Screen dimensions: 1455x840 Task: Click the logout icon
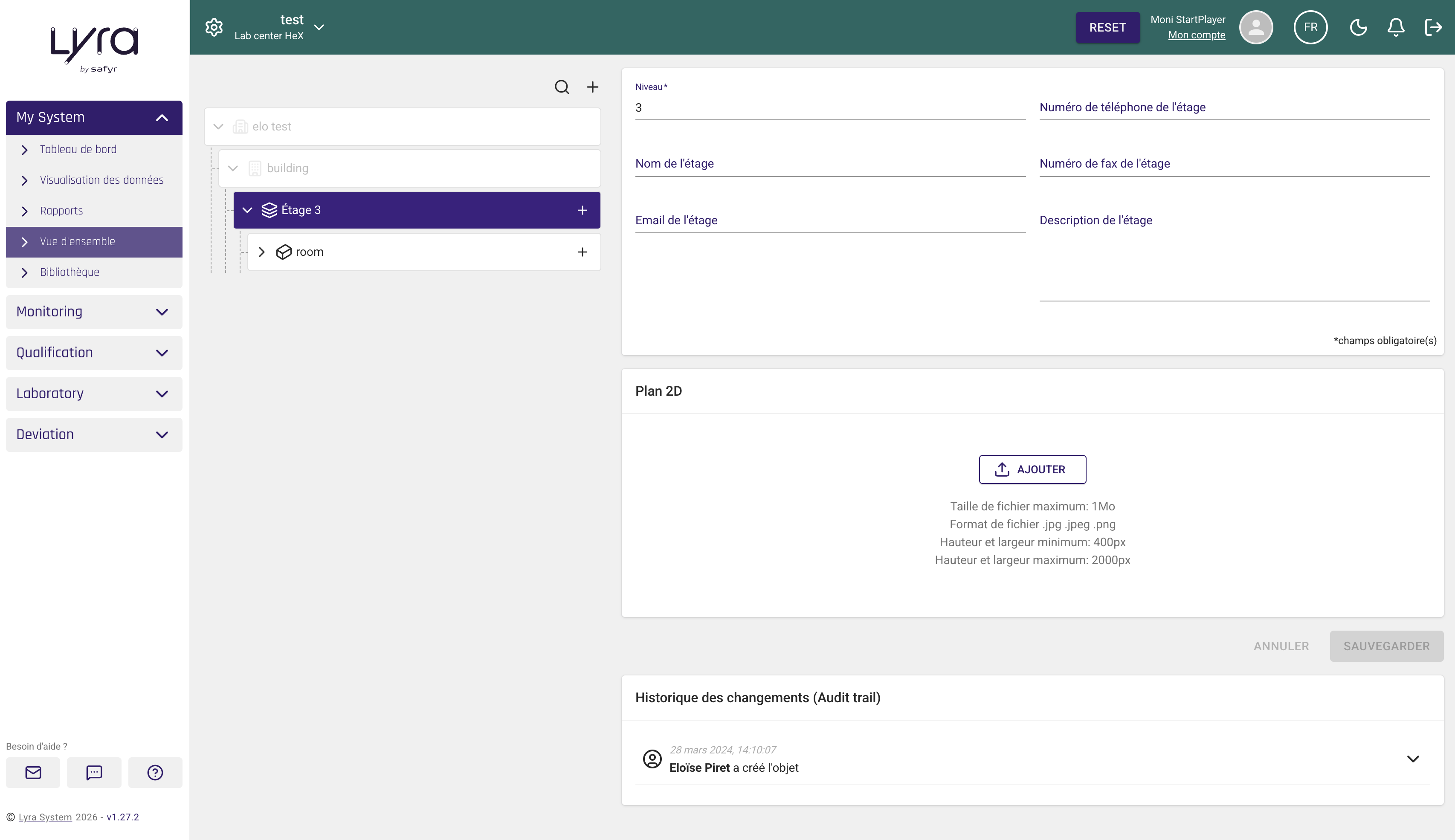[x=1433, y=27]
